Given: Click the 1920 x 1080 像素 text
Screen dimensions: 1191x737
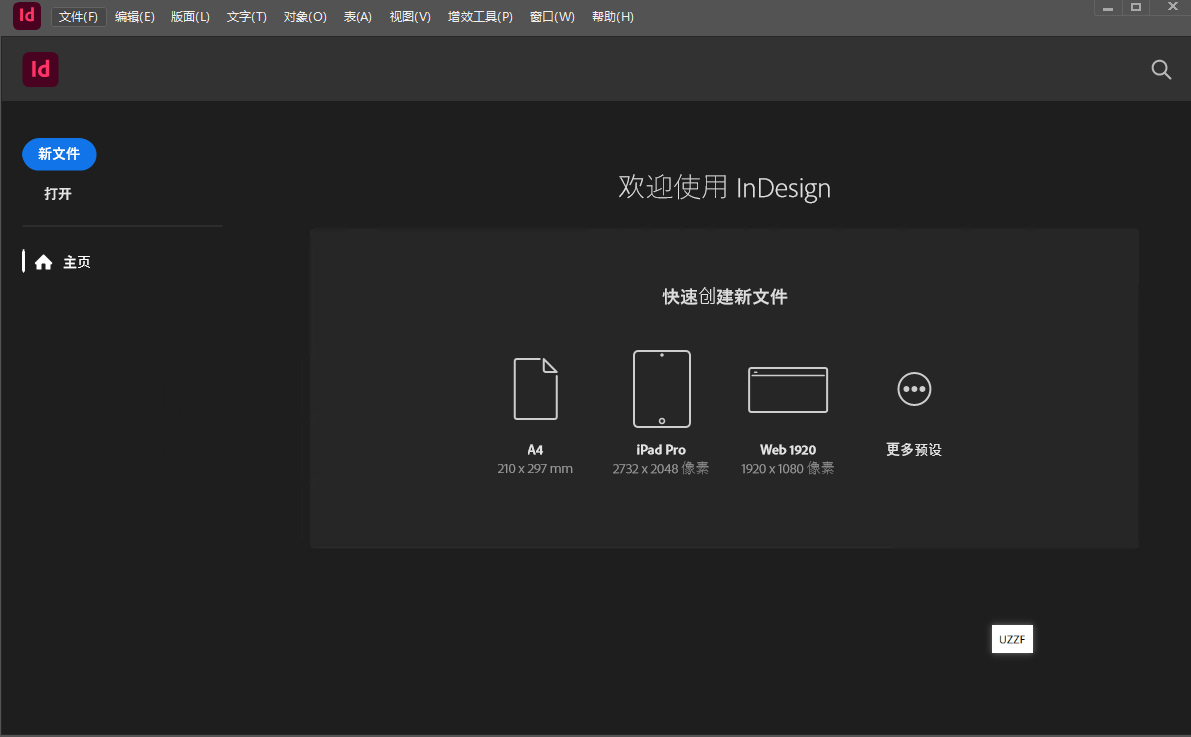Looking at the screenshot, I should [788, 469].
